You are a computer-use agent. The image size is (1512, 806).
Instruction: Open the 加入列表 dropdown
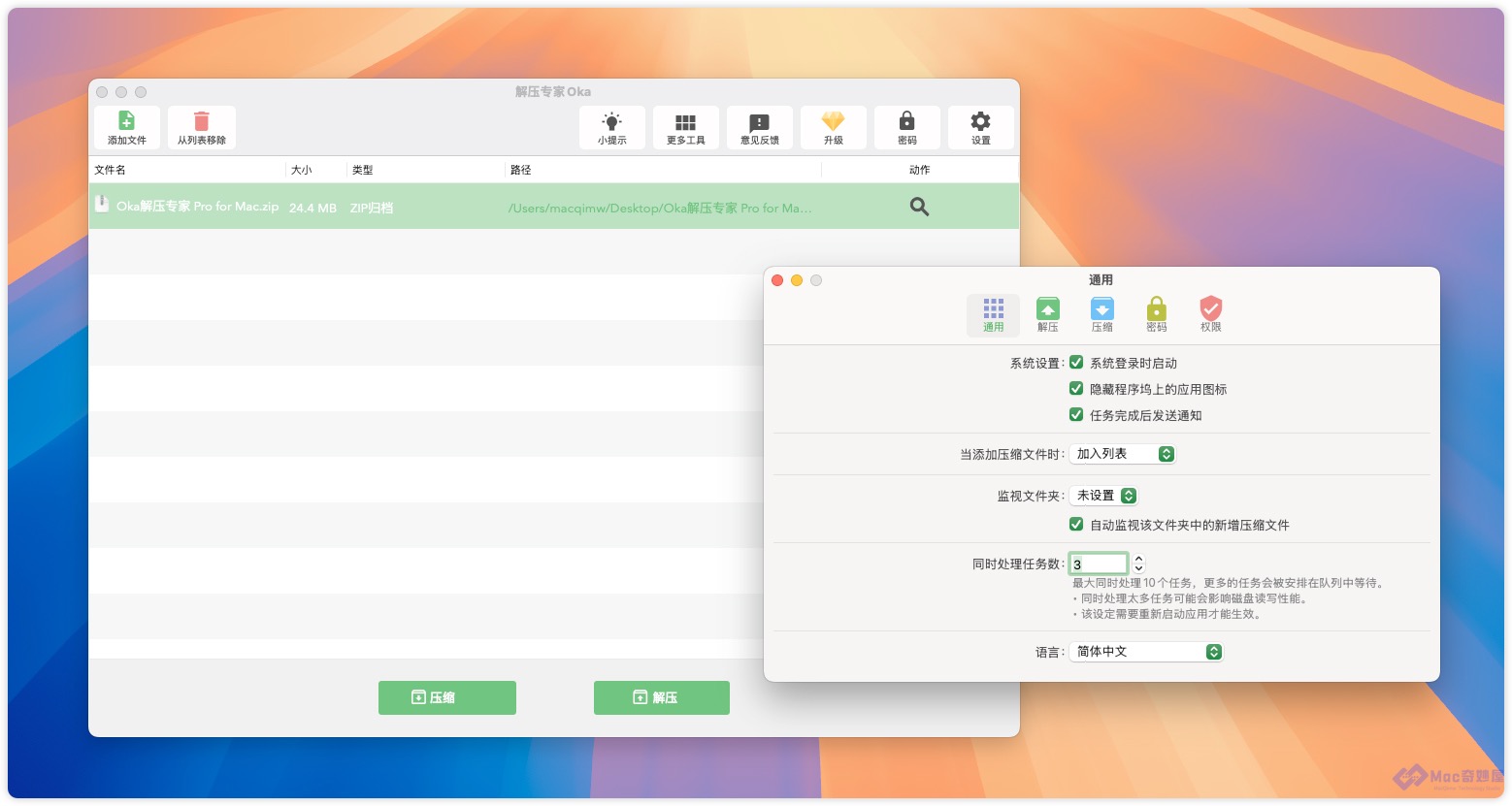pos(1123,454)
